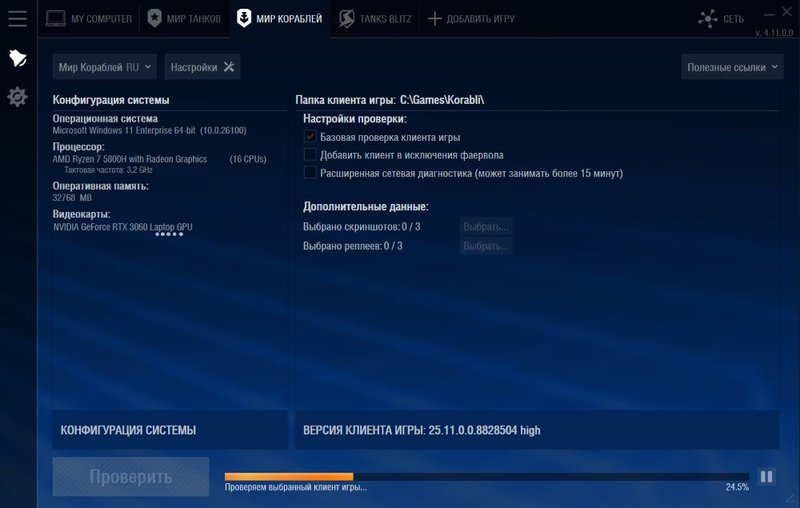Uncheck Базовая проверка клиента игры
The height and width of the screenshot is (508, 800).
[310, 137]
